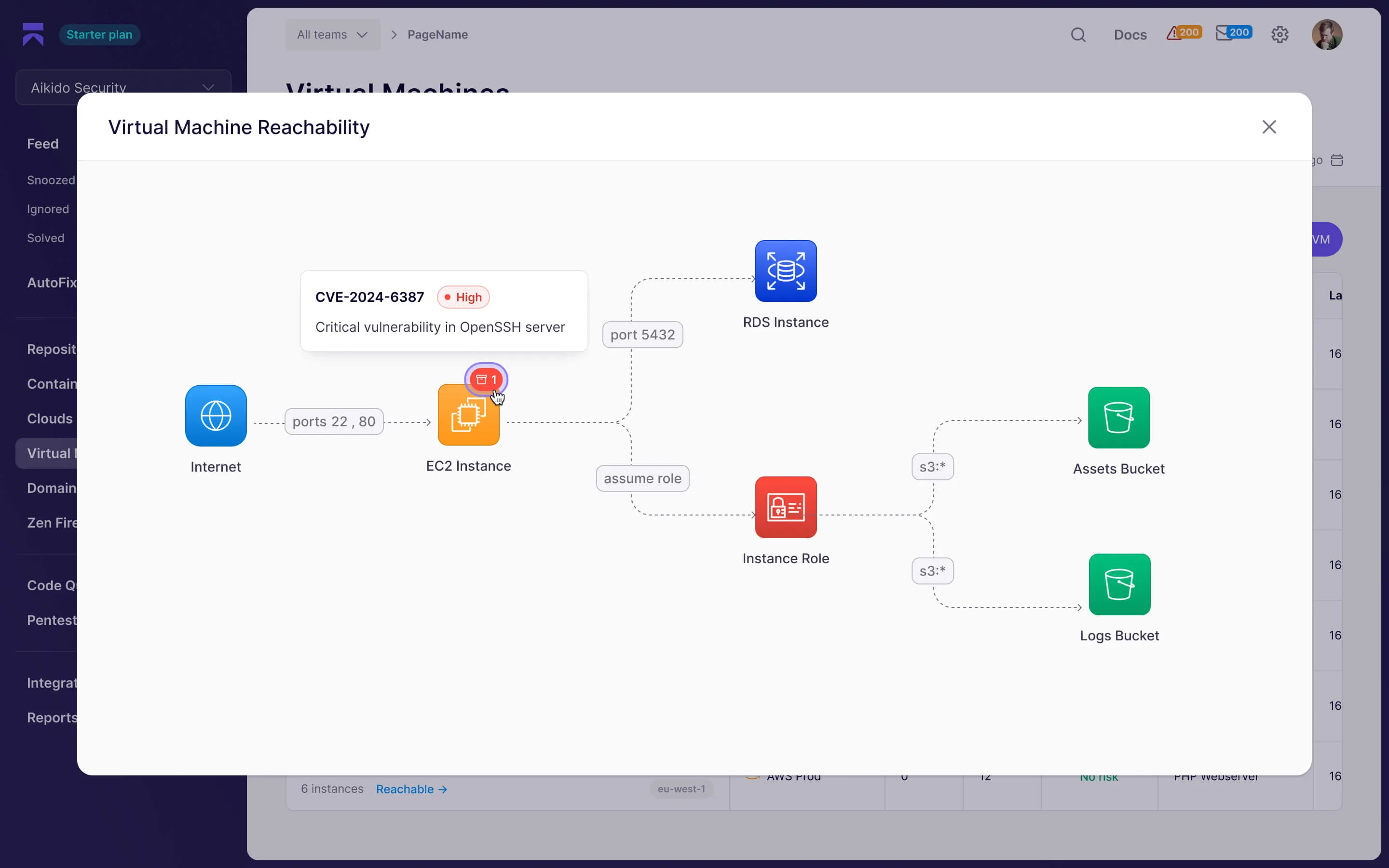Click the vulnerability count badge on EC2 Instance
1389x868 pixels.
486,379
